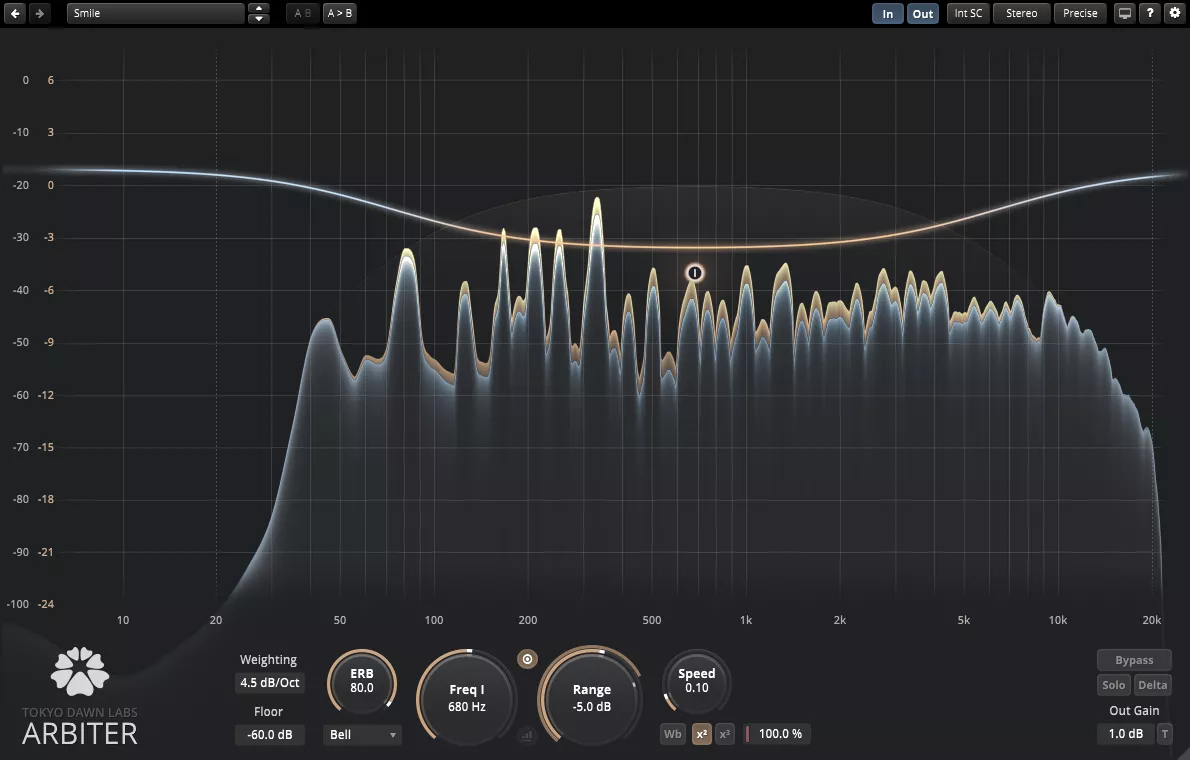
Task: Select the Stereo channel mode
Action: pos(1021,13)
